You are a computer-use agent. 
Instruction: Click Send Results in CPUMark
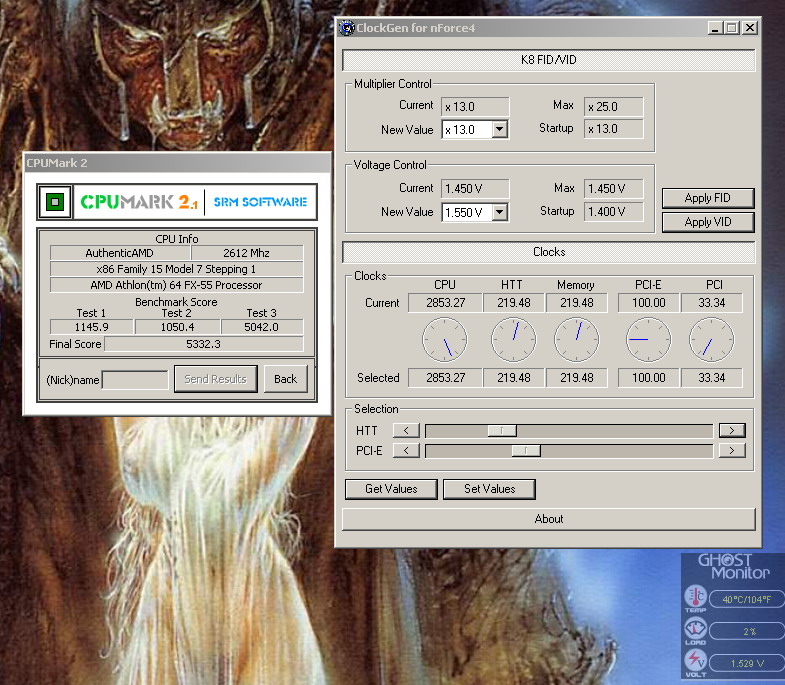point(216,379)
